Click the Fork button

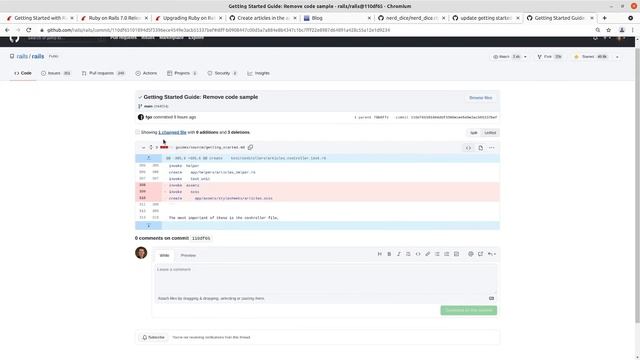point(550,57)
